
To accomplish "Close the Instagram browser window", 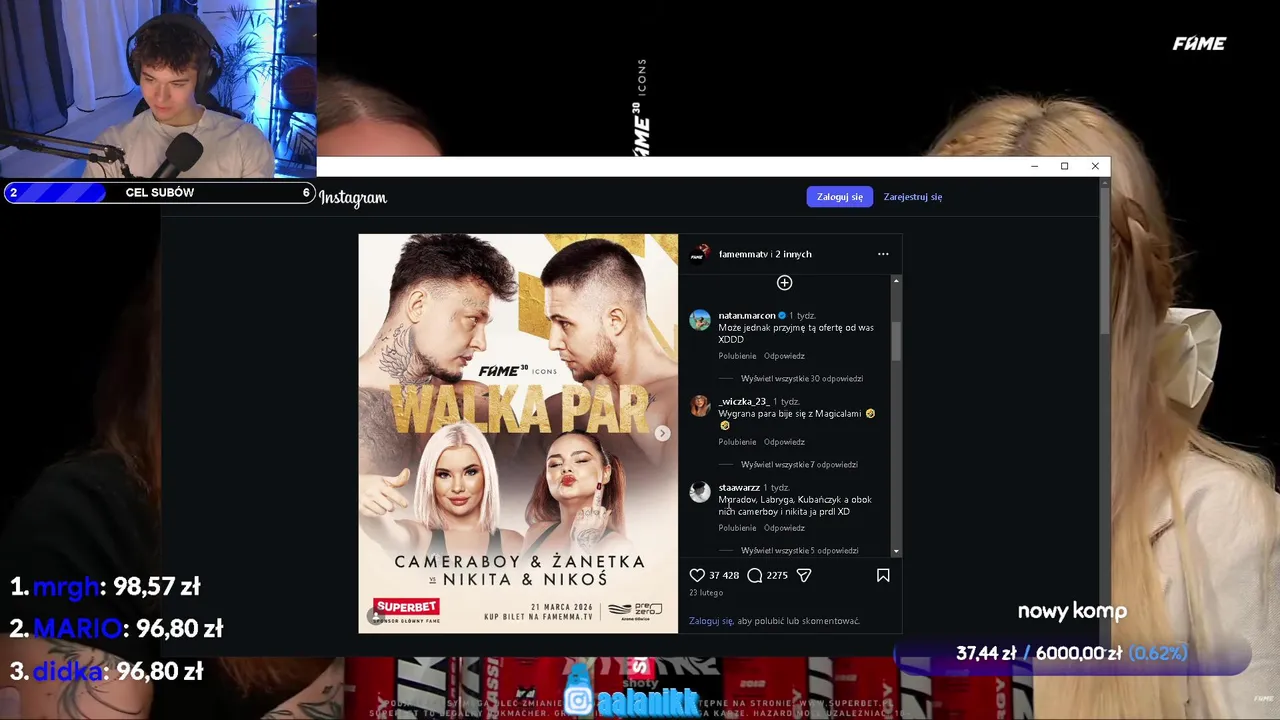I will (x=1095, y=166).
